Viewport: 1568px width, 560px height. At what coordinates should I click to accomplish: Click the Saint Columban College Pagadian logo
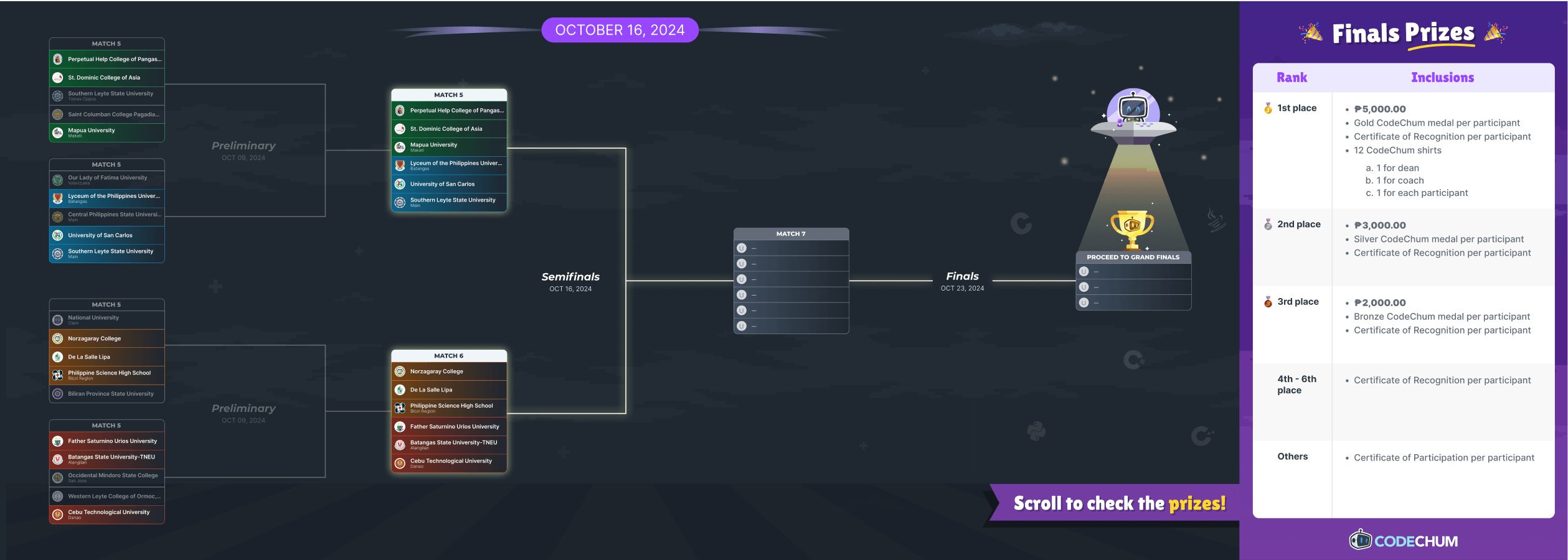57,114
